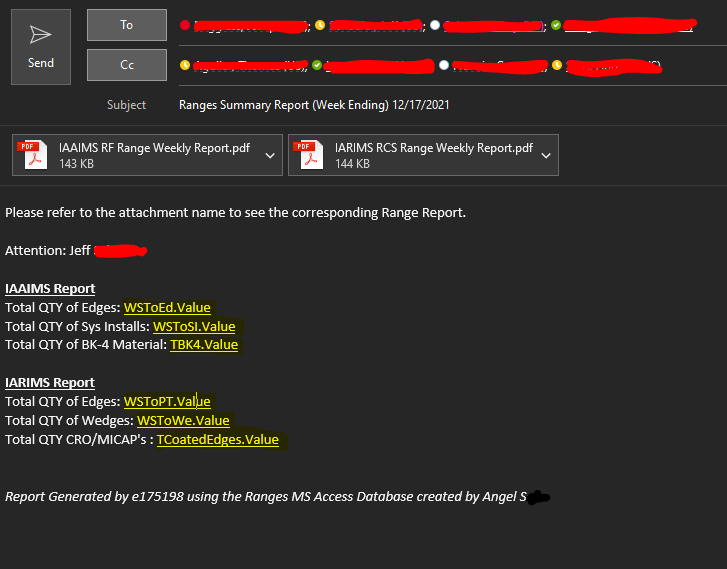
Task: Click the yellow clock presence icon in To line
Action: 320,25
